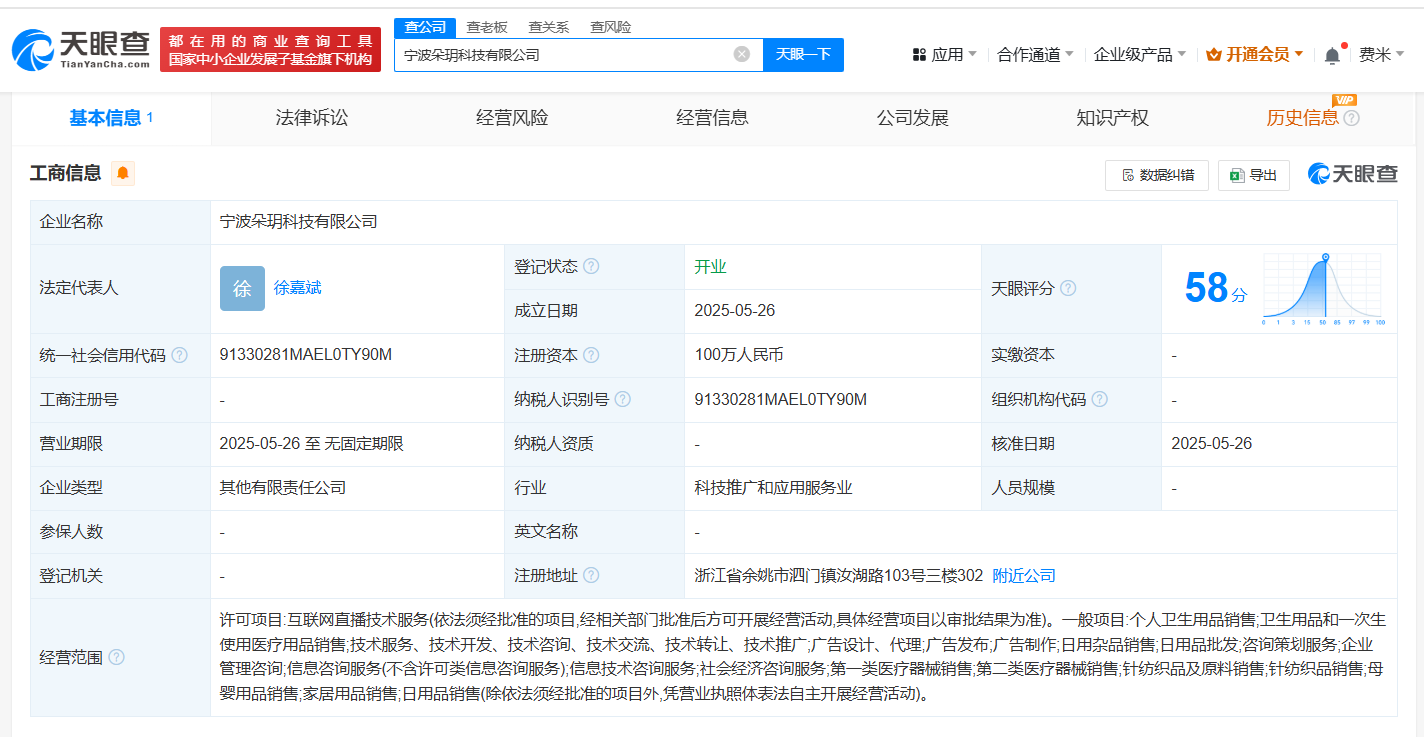
Task: Click the 天眼一下 search button
Action: click(x=803, y=54)
